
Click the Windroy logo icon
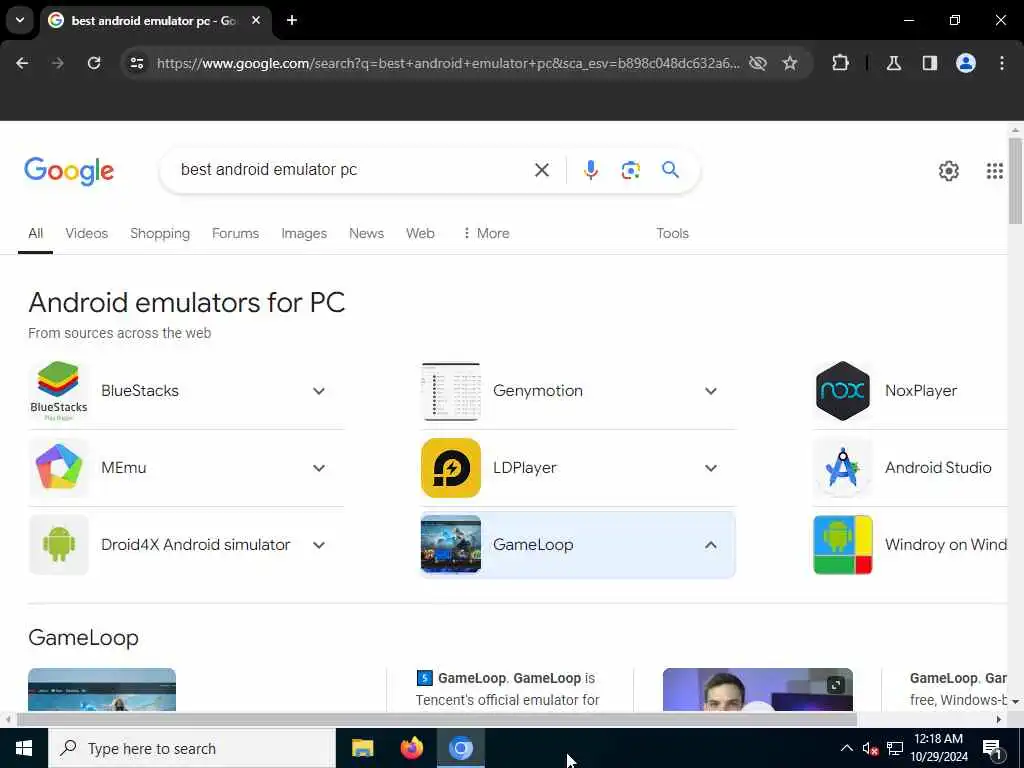pos(843,545)
